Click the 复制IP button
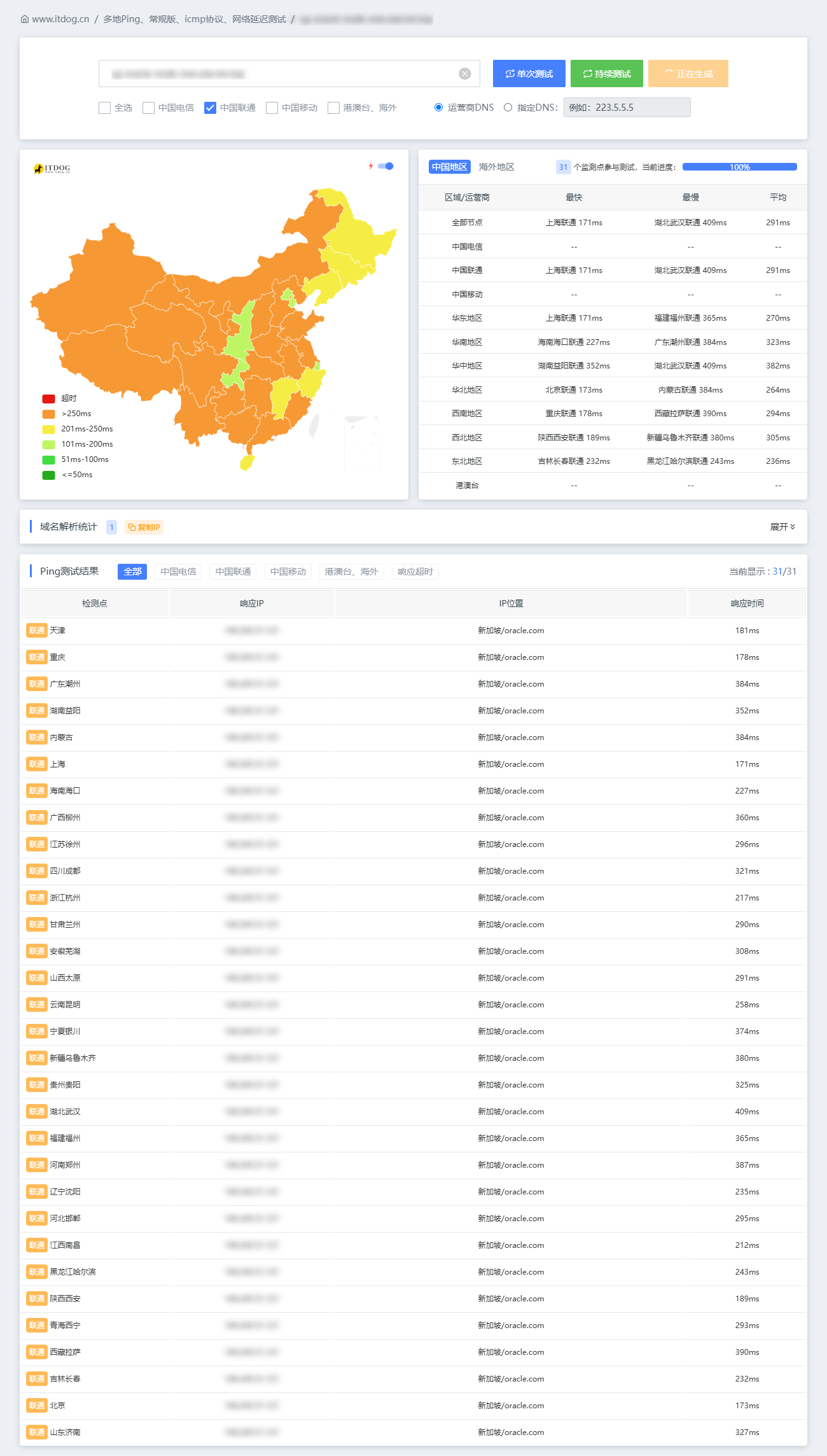The height and width of the screenshot is (1456, 827). (144, 527)
